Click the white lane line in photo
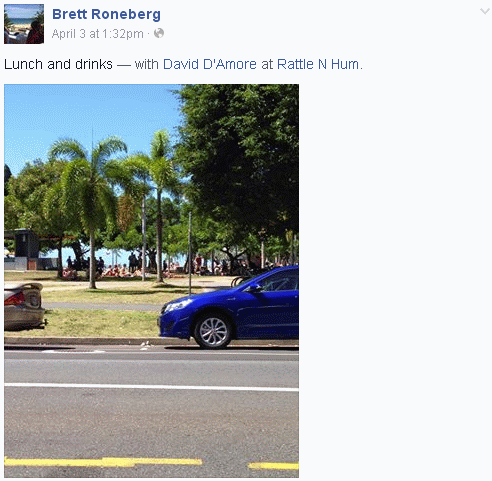Screen dimensions: 492x481 [x=151, y=387]
